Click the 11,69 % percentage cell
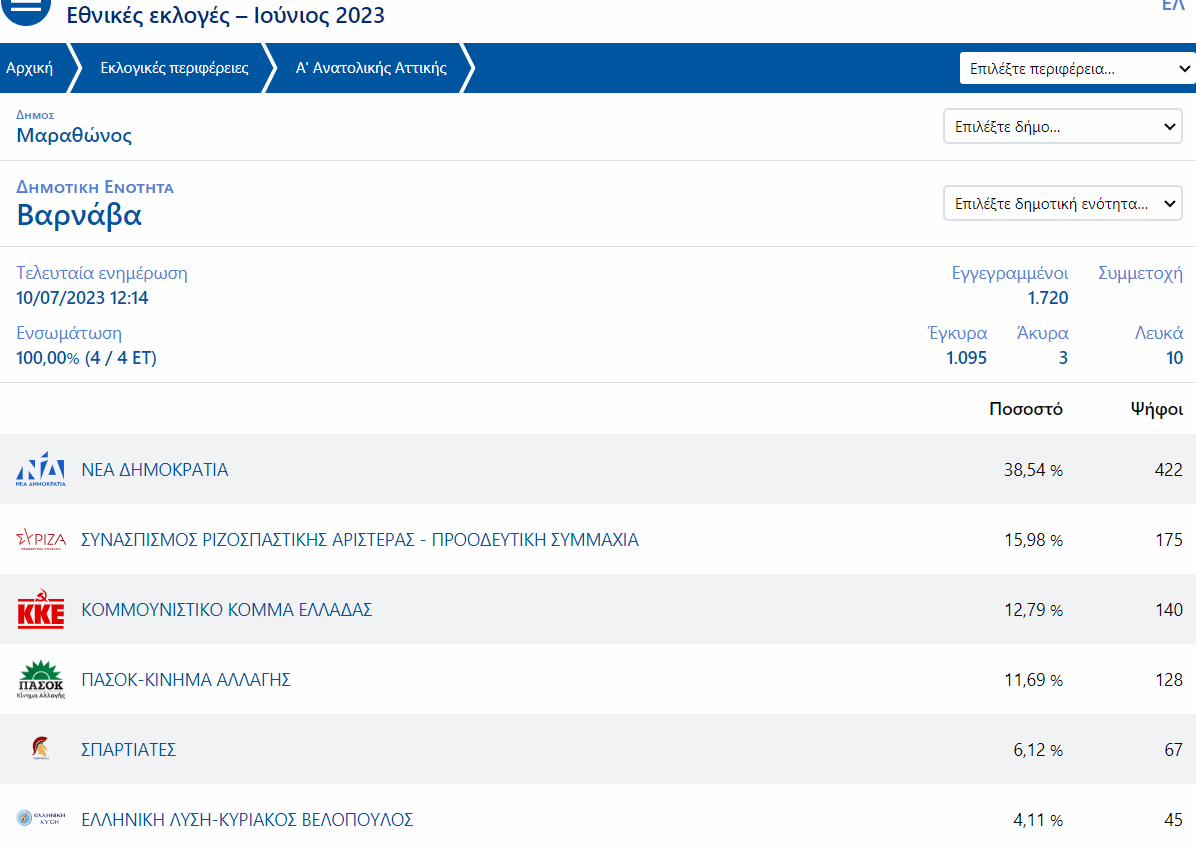1196x849 pixels. pos(1034,680)
